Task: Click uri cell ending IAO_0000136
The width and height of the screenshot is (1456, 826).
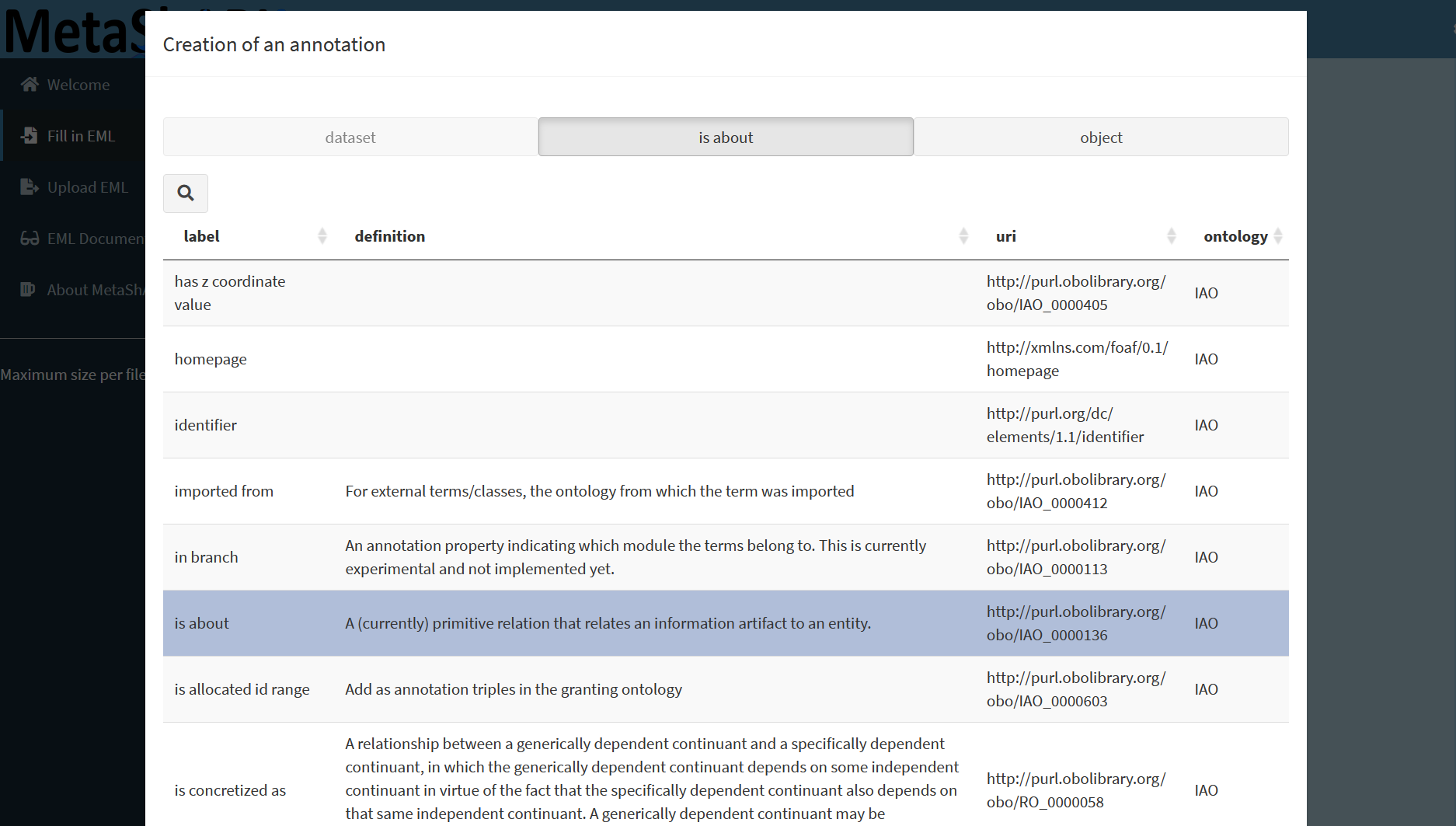Action: click(x=1079, y=623)
